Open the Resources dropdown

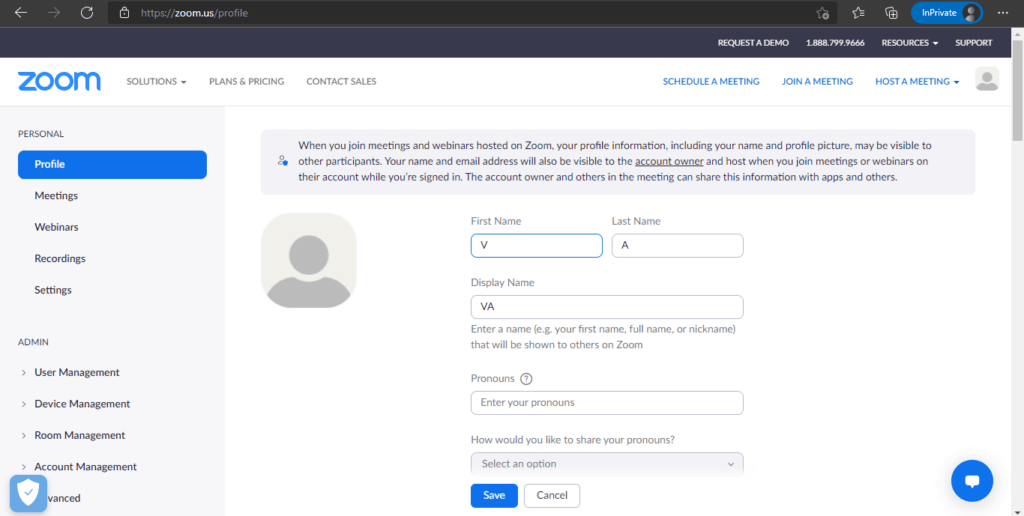coord(910,42)
